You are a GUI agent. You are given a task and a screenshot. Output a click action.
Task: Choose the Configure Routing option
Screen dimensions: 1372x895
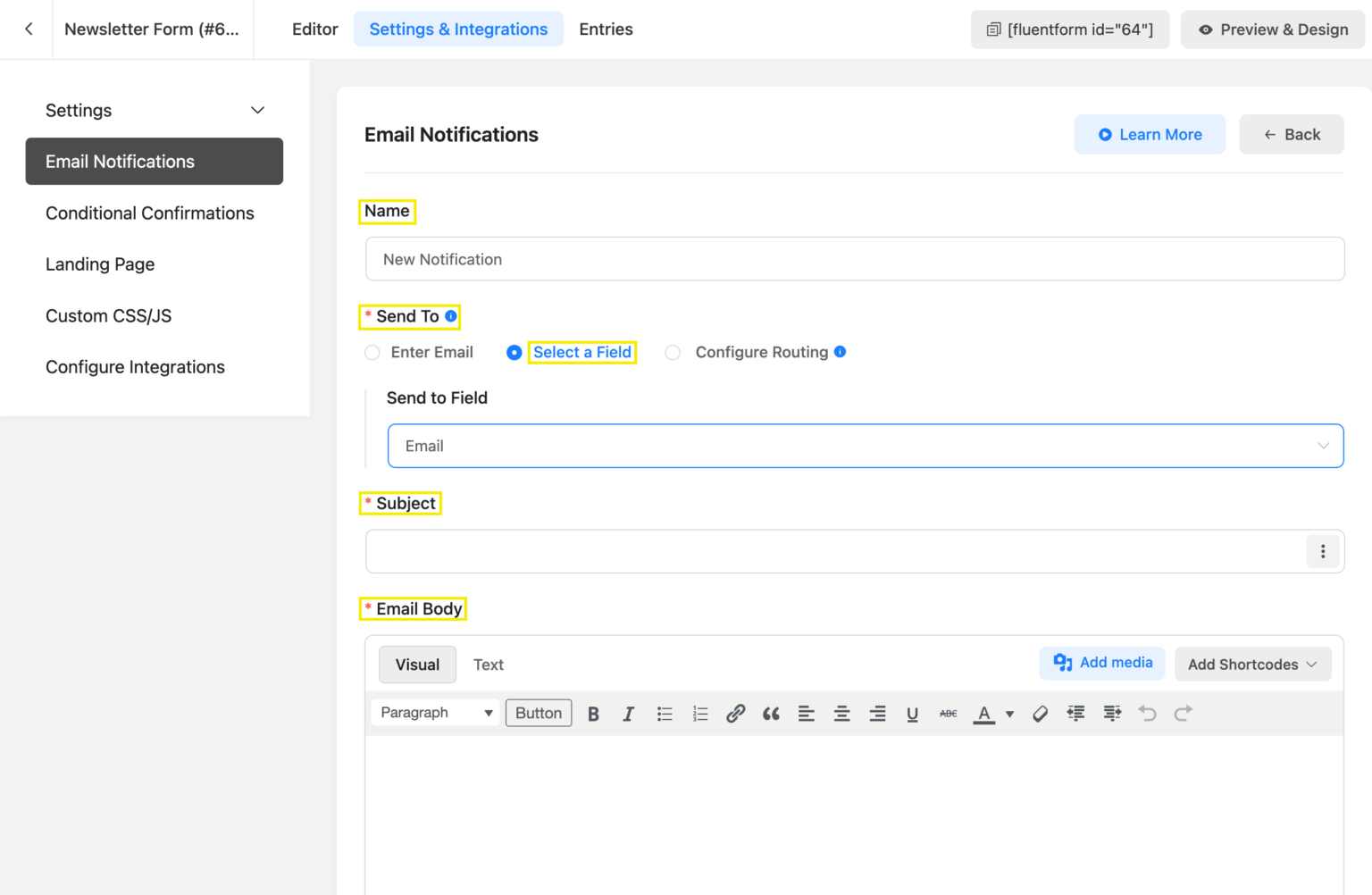coord(673,352)
